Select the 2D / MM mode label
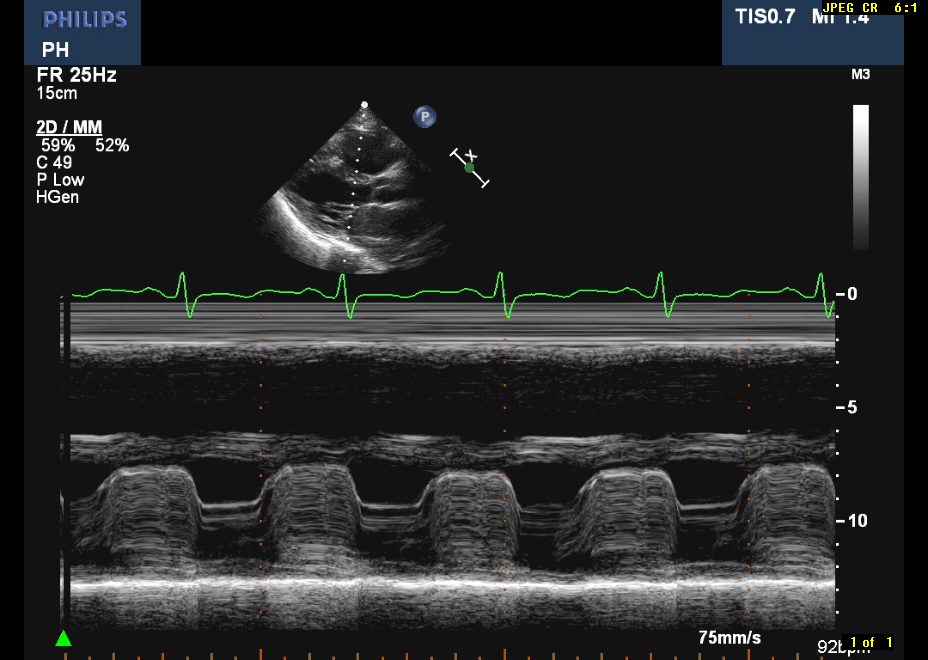Screen dimensions: 928x660 70,128
